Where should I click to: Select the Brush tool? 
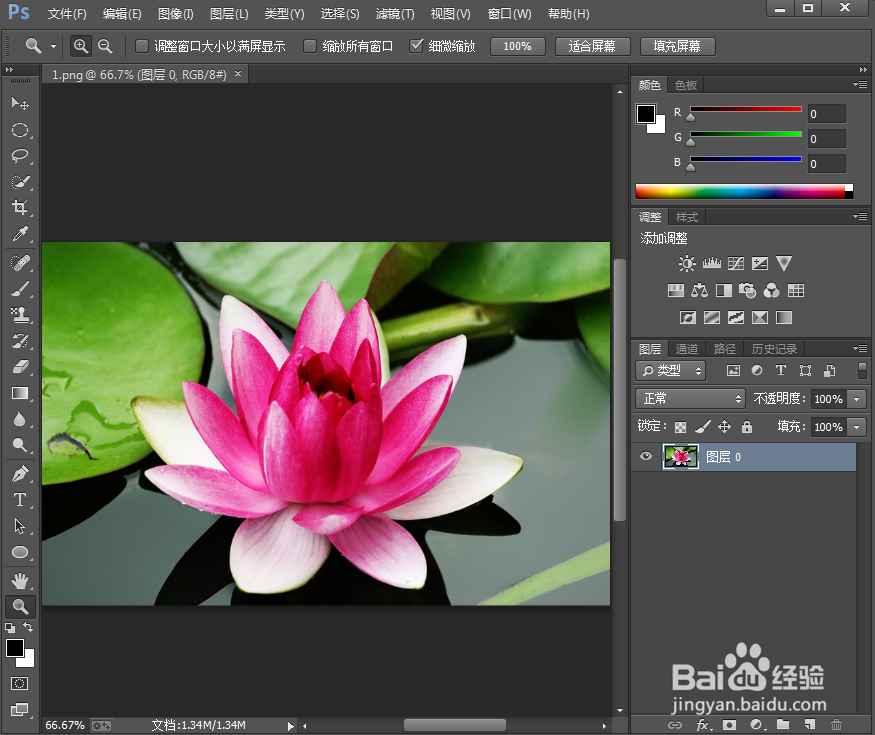point(20,289)
